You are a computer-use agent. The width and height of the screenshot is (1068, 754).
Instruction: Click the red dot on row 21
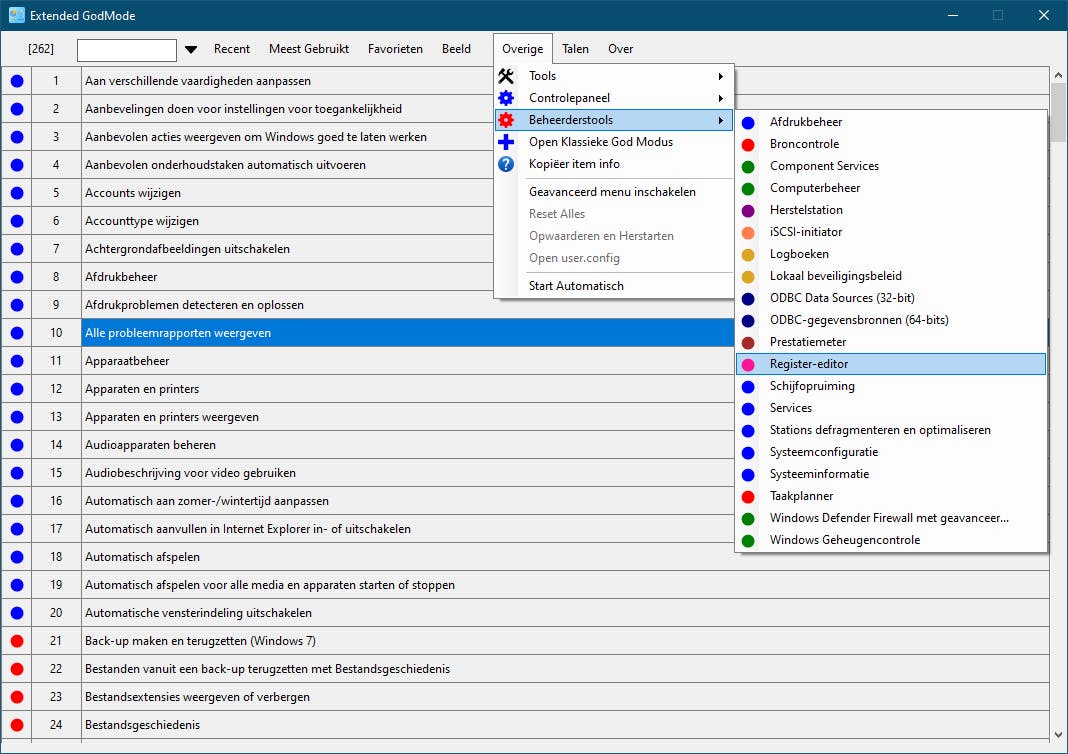point(16,641)
